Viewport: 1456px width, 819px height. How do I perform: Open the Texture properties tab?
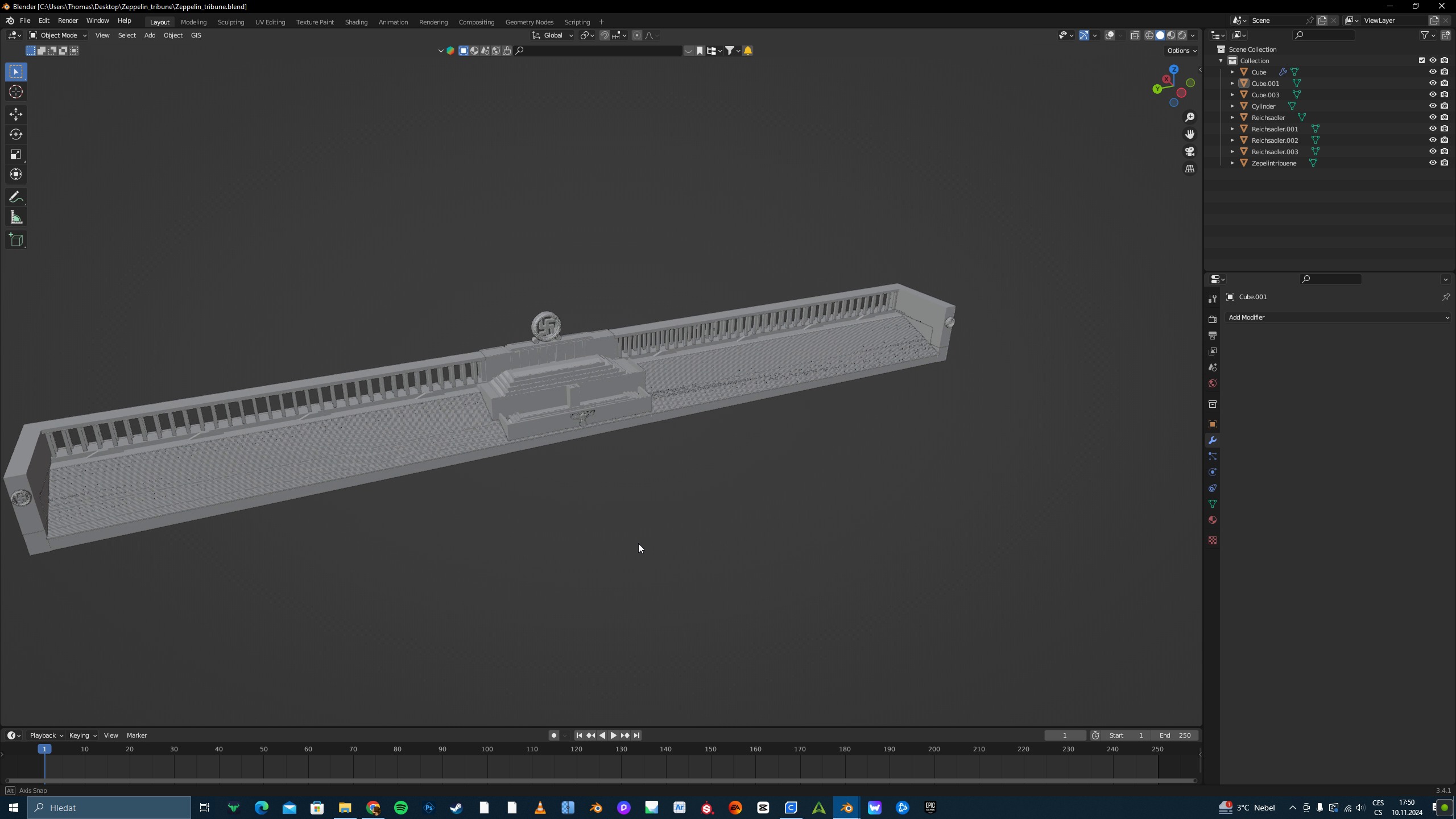(x=1213, y=540)
